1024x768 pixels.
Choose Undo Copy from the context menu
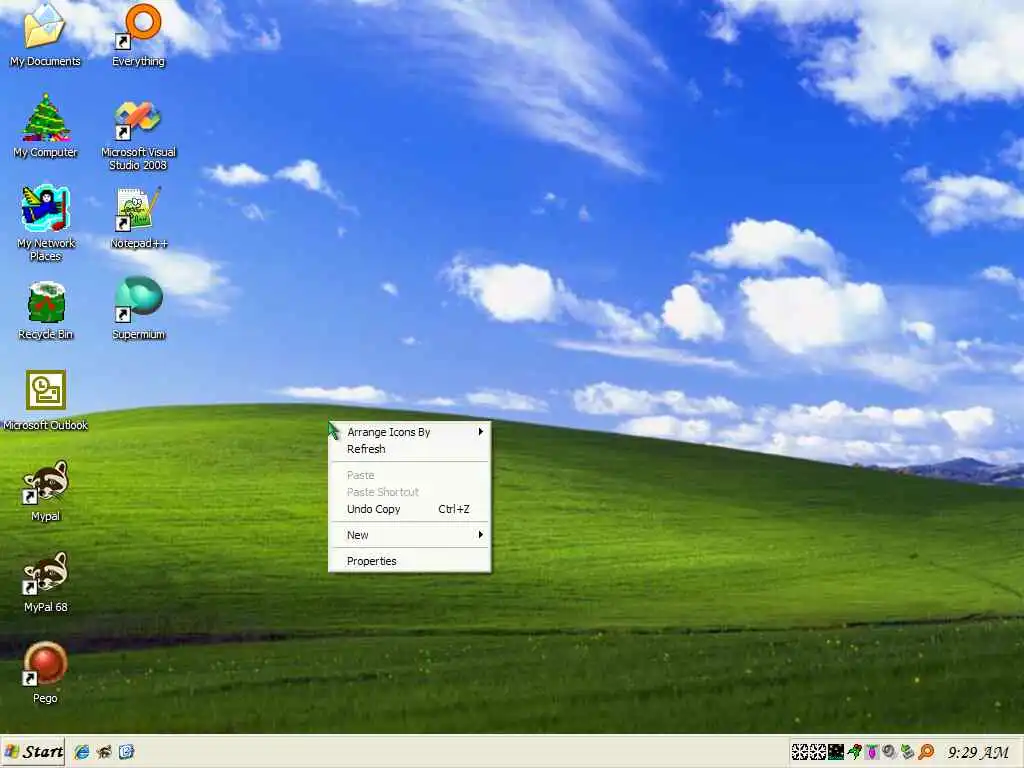pyautogui.click(x=409, y=509)
